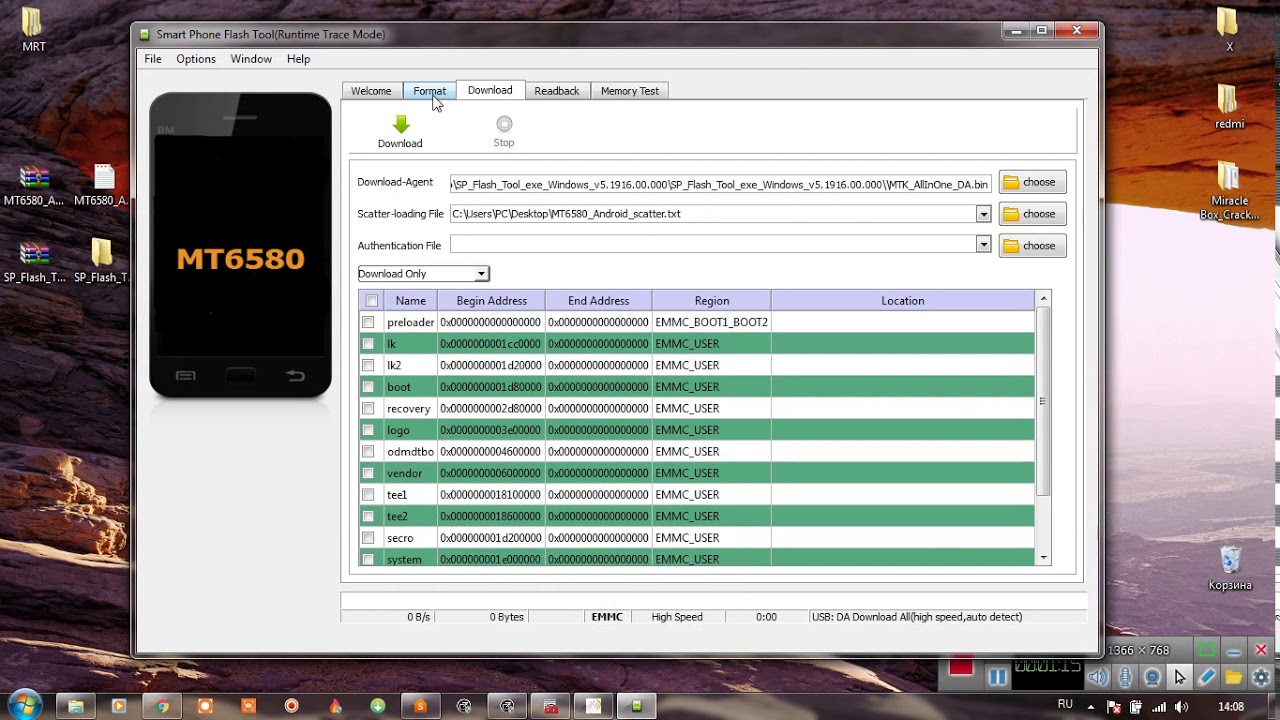Open the Download Only mode dropdown
This screenshot has height=720, width=1280.
(423, 273)
